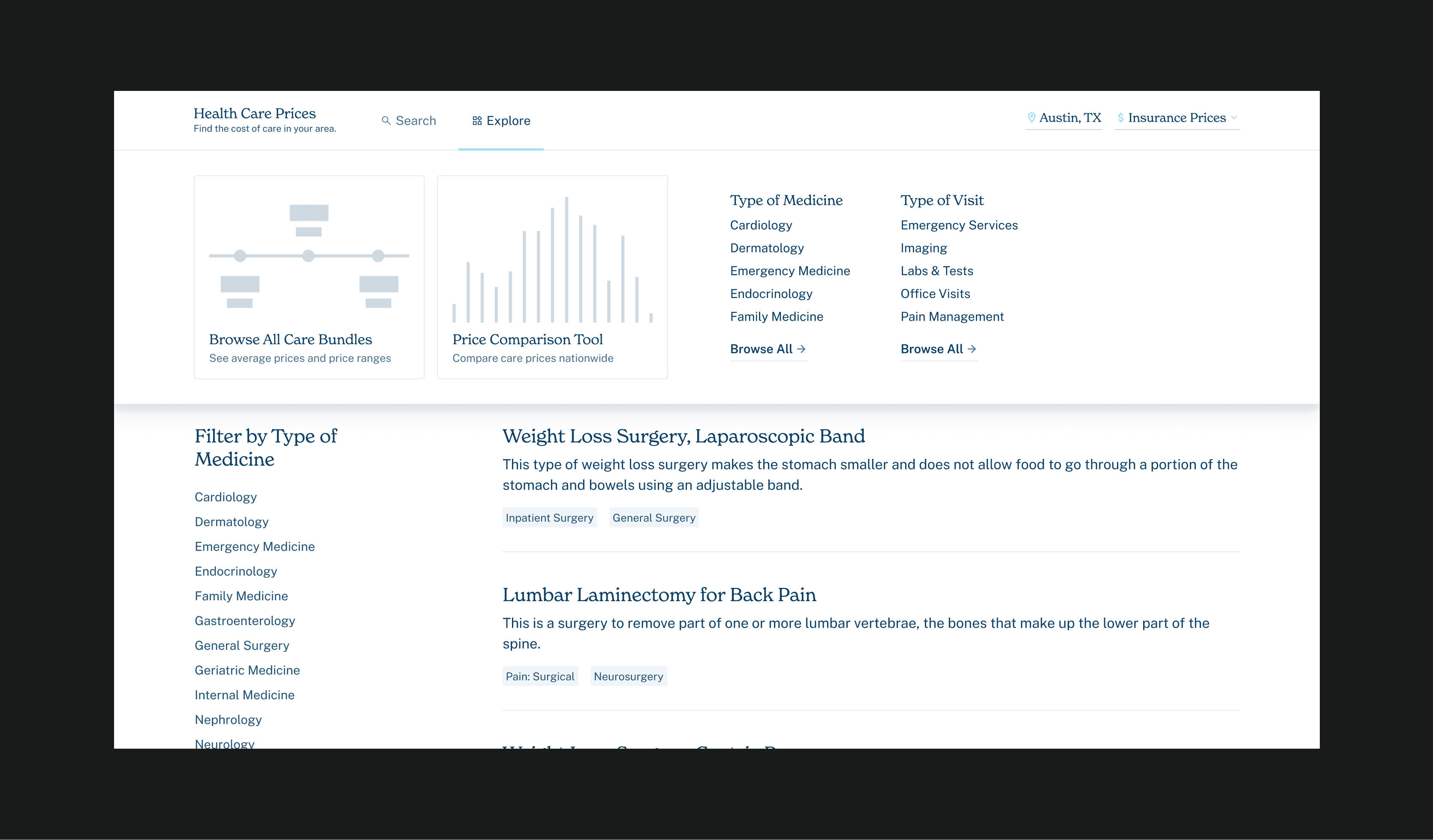Image resolution: width=1433 pixels, height=840 pixels.
Task: Open Labs & Tests visit type
Action: (936, 271)
